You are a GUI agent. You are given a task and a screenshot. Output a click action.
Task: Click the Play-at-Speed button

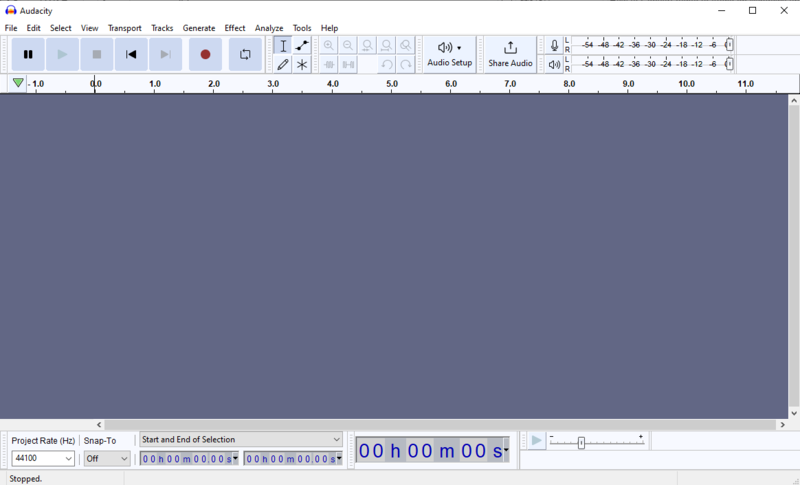pos(536,441)
